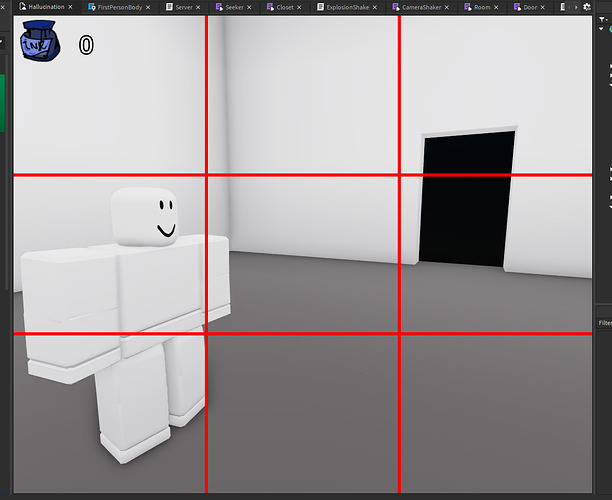
Task: Switch to the Closet tab
Action: (284, 7)
